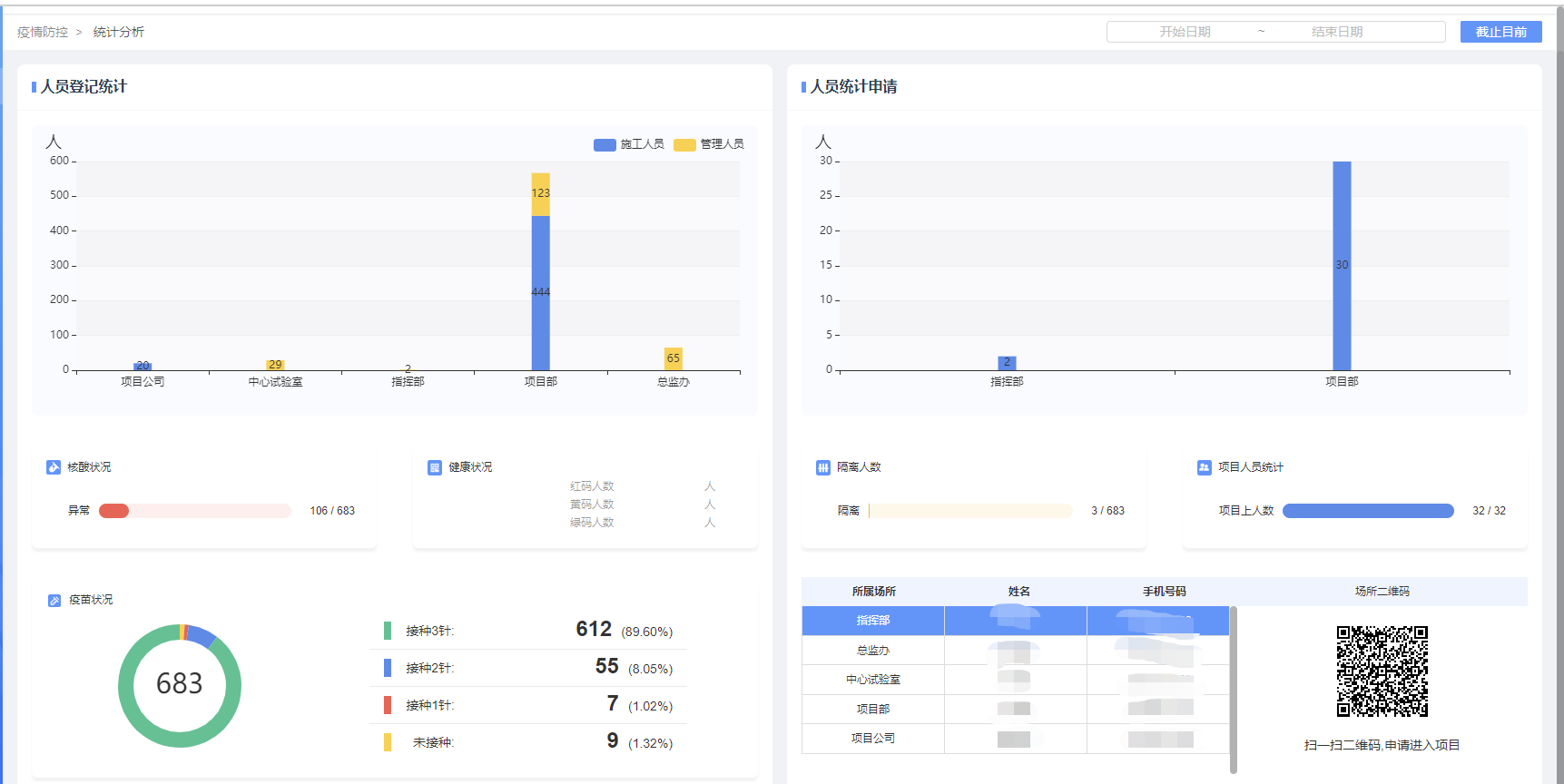Select the 总监办 row in table

(x=873, y=651)
